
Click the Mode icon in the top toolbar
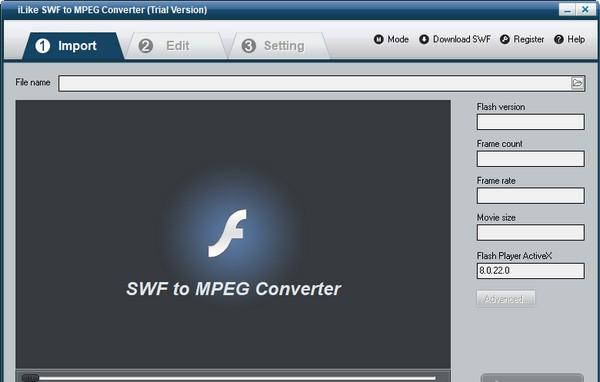378,39
